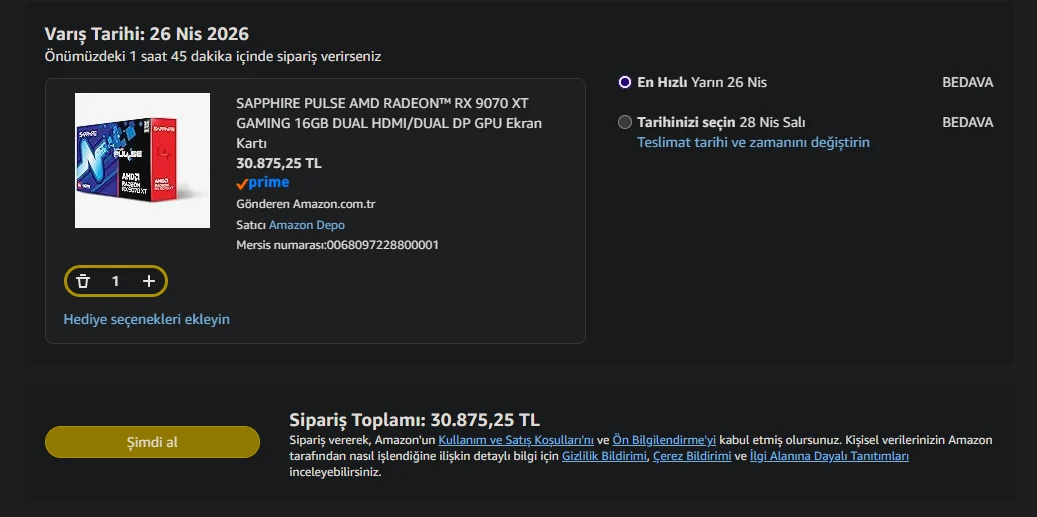Select Tarihinizi seçin 28 Nis Salı option
This screenshot has width=1037, height=517.
[x=625, y=122]
